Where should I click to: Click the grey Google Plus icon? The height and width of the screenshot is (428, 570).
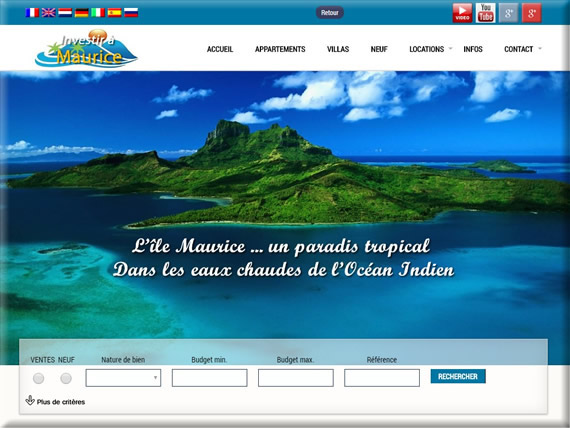pyautogui.click(x=508, y=13)
